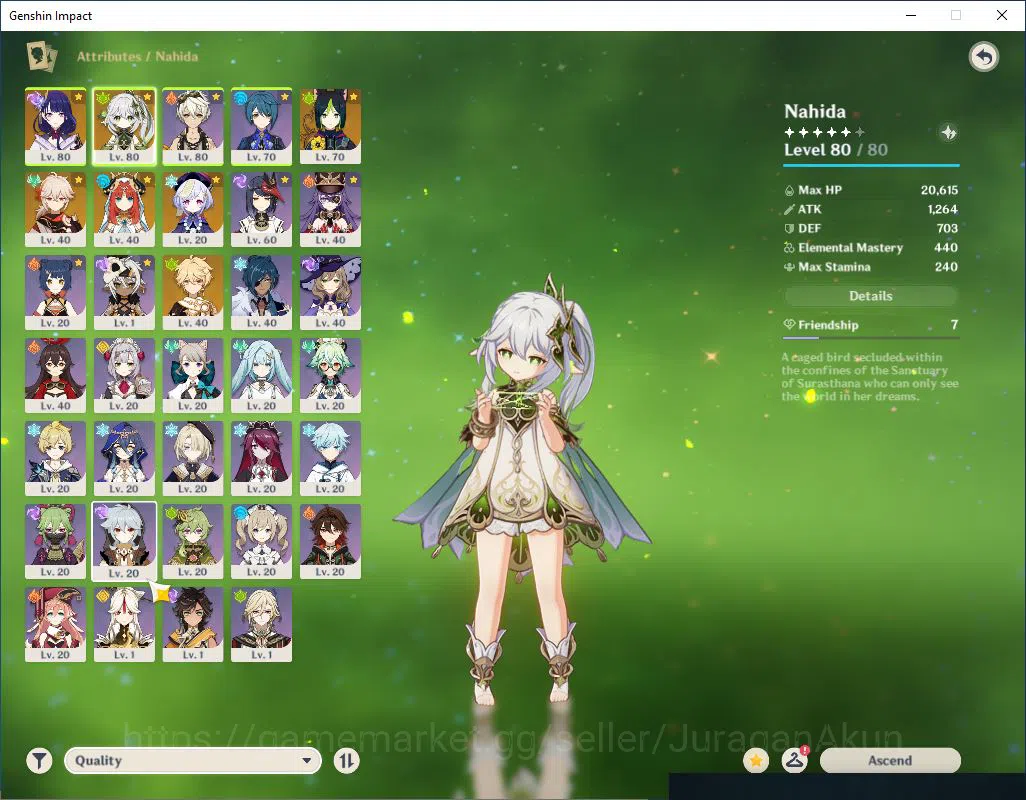The width and height of the screenshot is (1026, 800).
Task: Toggle the sort order arrows button
Action: click(x=346, y=761)
